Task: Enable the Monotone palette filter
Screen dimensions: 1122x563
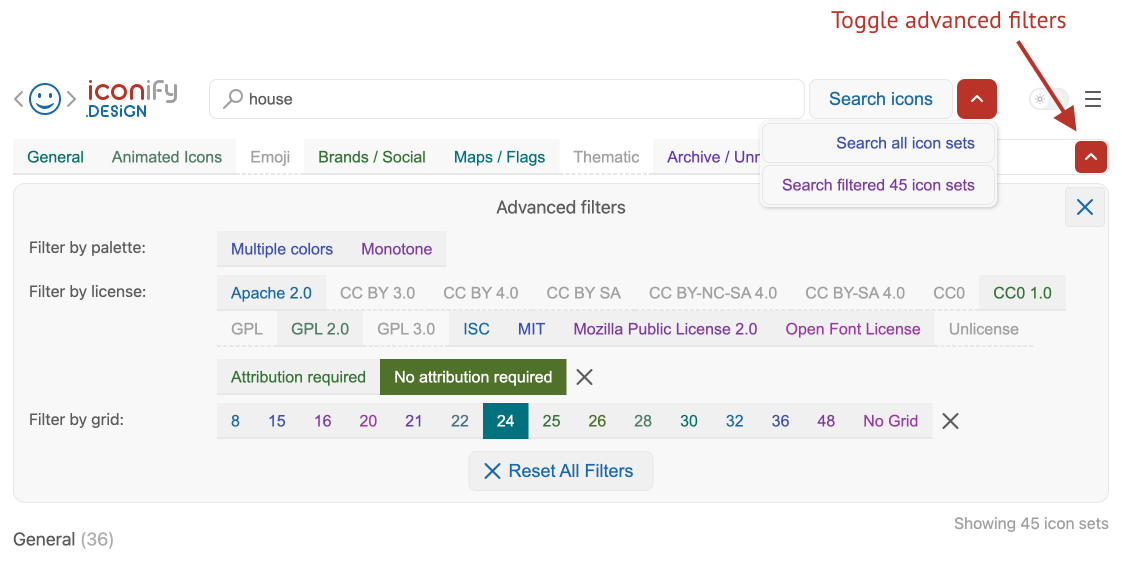Action: click(396, 249)
